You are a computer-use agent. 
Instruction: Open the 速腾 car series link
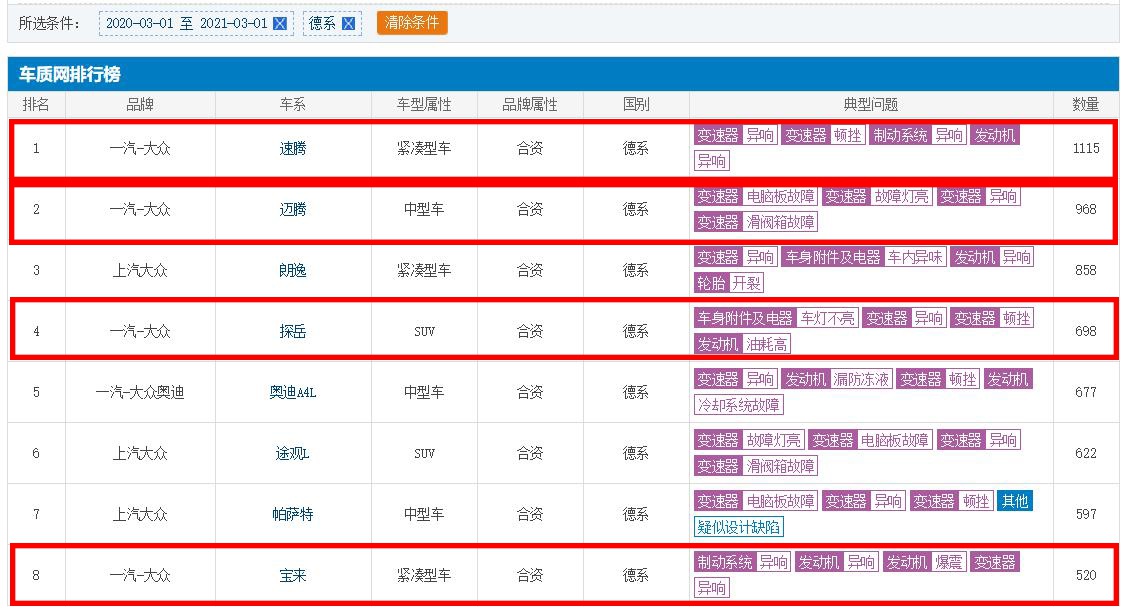(x=293, y=149)
